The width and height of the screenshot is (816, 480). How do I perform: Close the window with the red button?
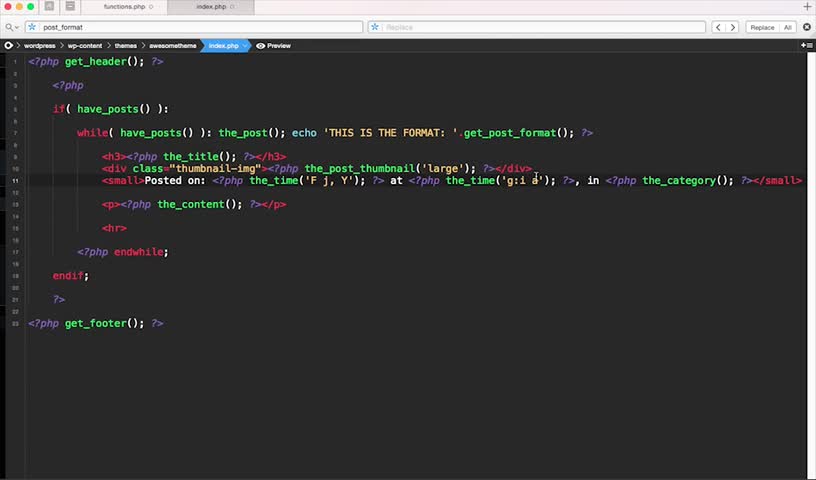click(x=8, y=7)
